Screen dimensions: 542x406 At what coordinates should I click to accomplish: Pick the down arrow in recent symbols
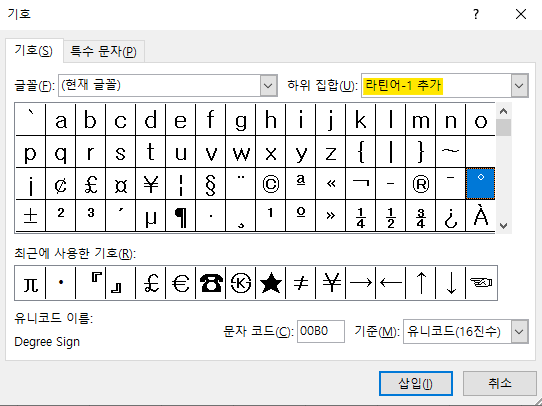tap(451, 283)
